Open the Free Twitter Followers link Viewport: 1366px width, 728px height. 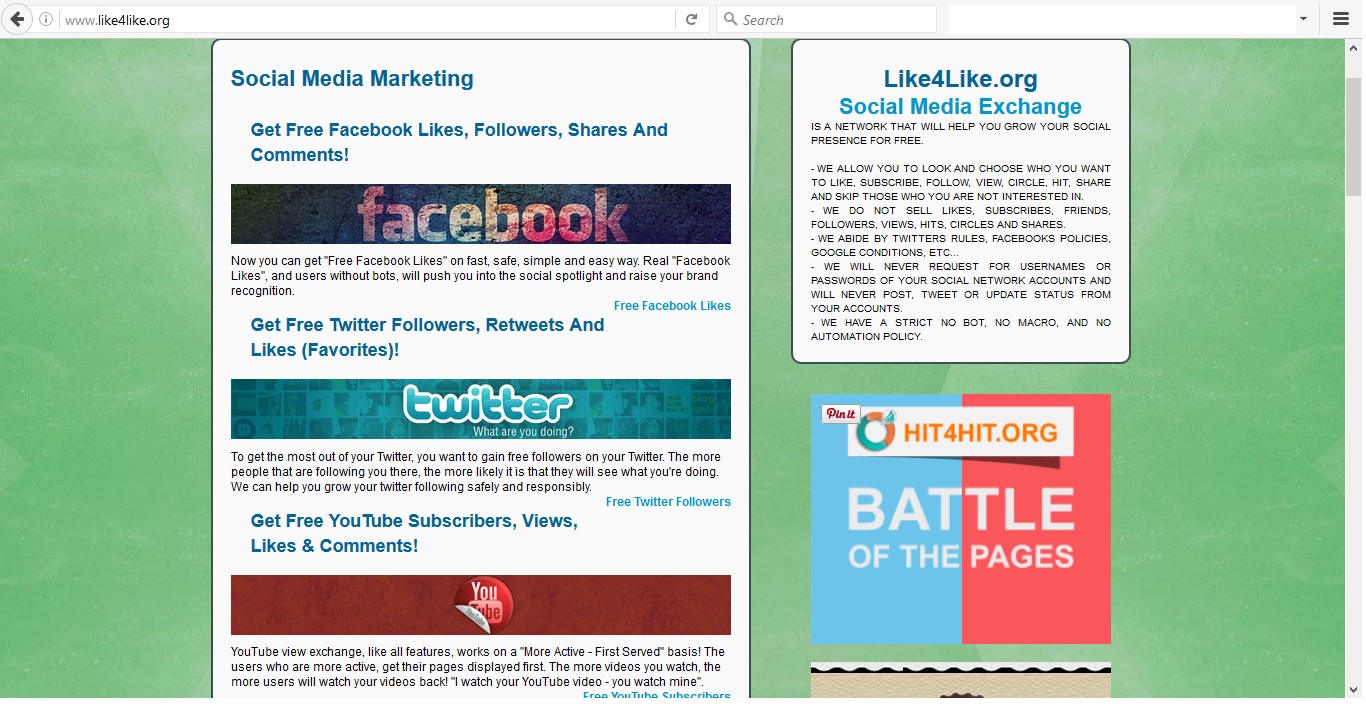click(x=668, y=502)
